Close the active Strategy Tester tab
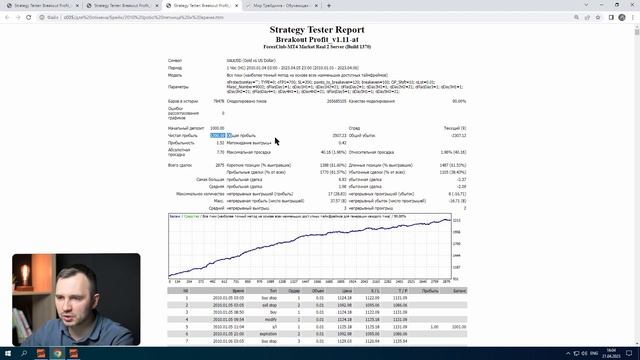 (236, 6)
